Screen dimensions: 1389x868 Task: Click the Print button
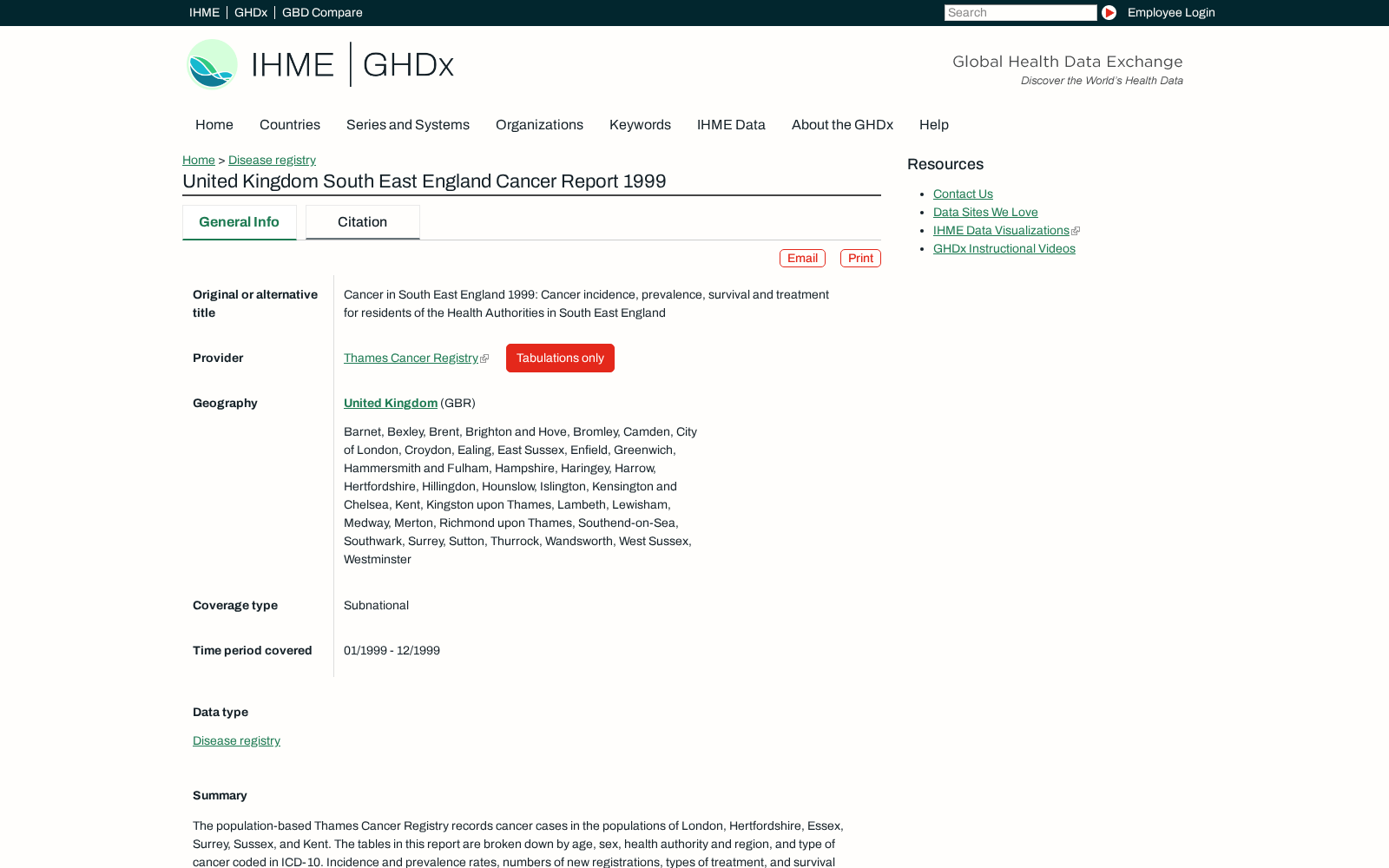click(x=860, y=259)
